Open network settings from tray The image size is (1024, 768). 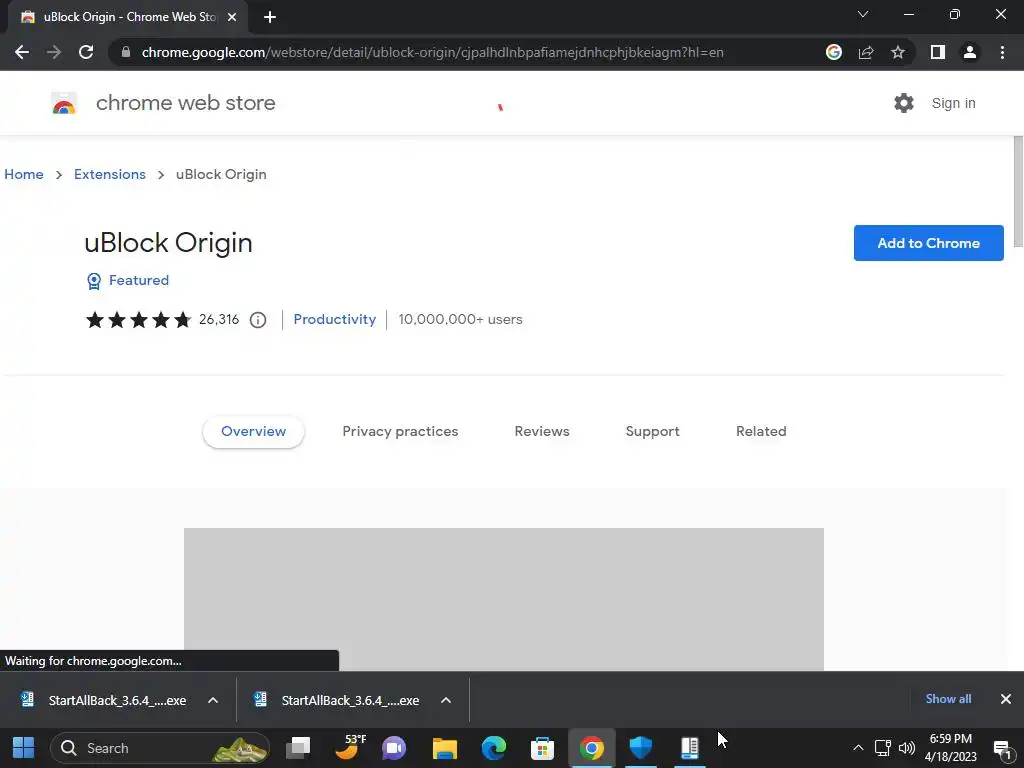point(883,748)
